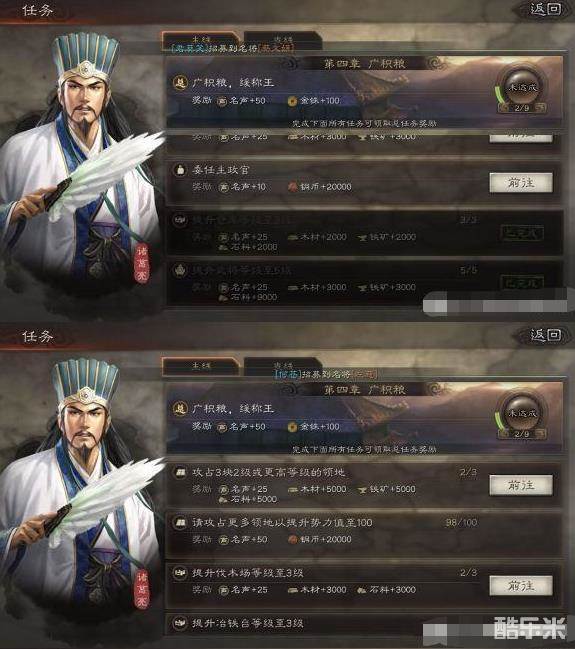Click the 铜币+20000 reward icon under 势力值 task
The width and height of the screenshot is (575, 649).
tap(293, 539)
